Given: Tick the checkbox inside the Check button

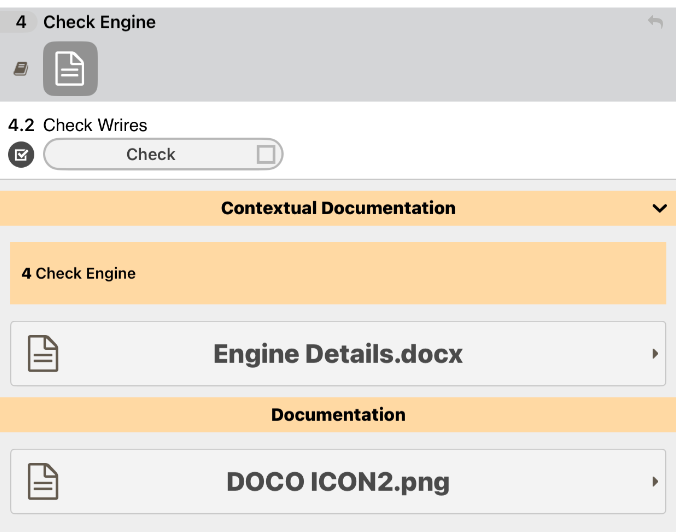Looking at the screenshot, I should pos(266,154).
